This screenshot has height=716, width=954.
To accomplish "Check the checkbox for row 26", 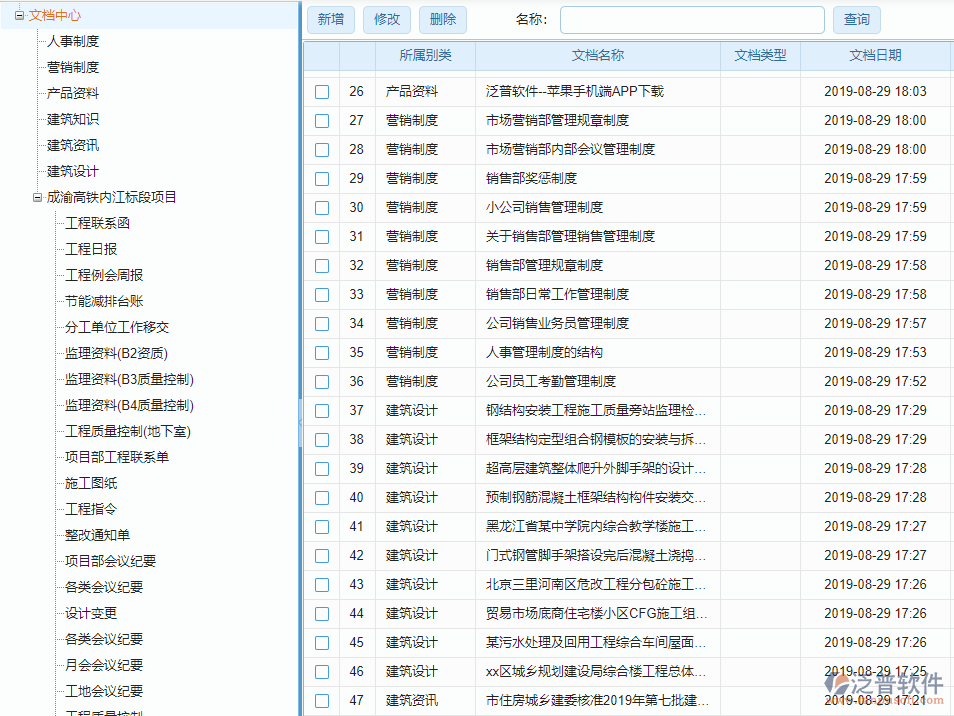I will pyautogui.click(x=321, y=92).
